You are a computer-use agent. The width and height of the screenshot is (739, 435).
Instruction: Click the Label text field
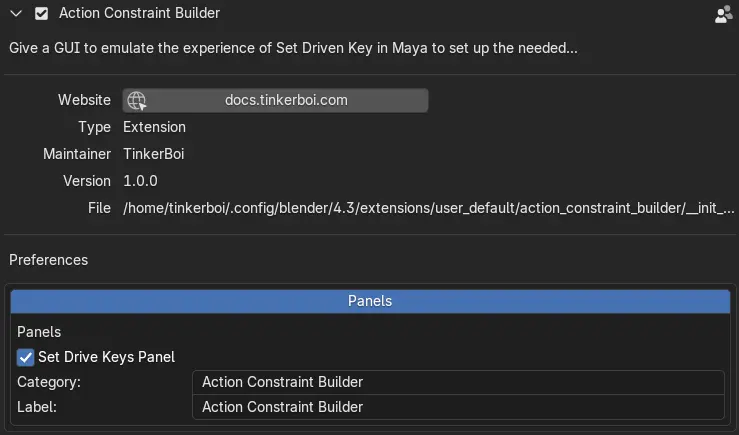coord(457,407)
